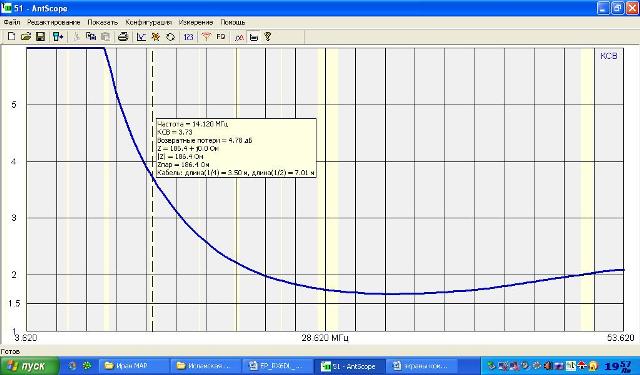The image size is (640, 375).
Task: Click the Copy icon in the toolbar
Action: (91, 37)
